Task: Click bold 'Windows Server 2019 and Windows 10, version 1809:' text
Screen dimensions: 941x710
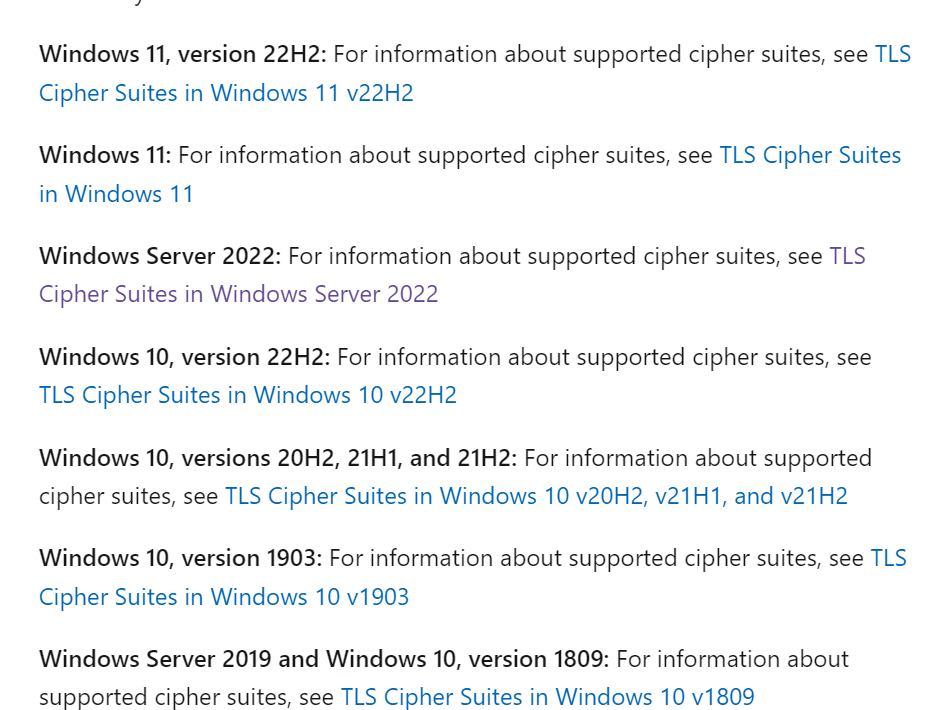Action: tap(324, 659)
